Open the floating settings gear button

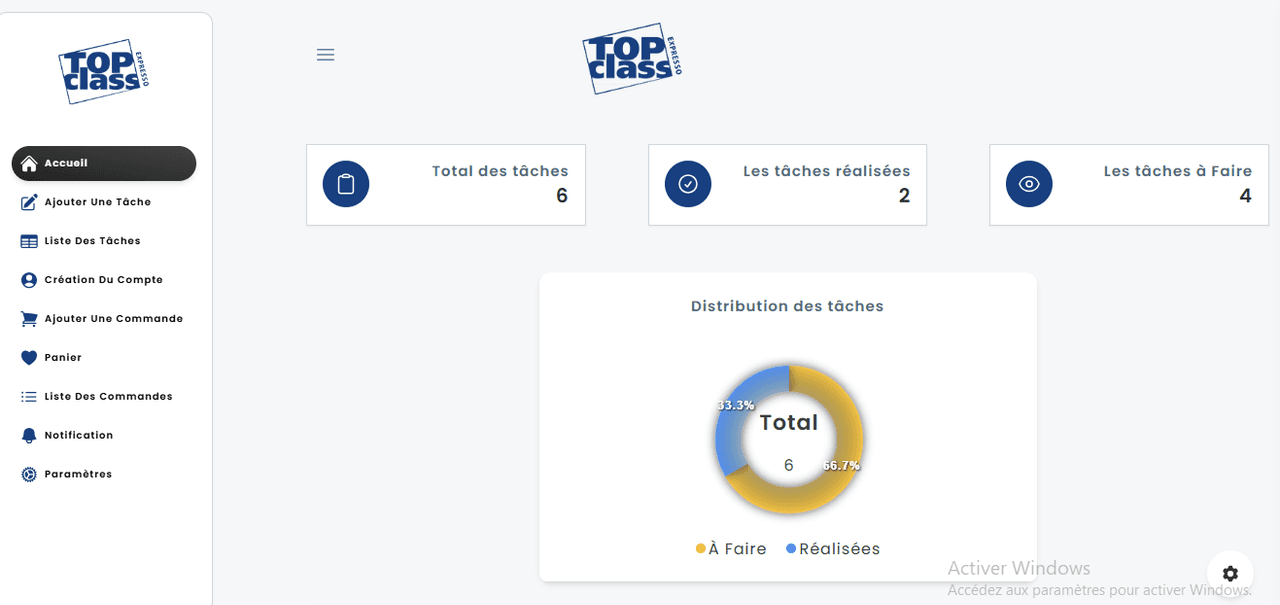pos(1230,574)
